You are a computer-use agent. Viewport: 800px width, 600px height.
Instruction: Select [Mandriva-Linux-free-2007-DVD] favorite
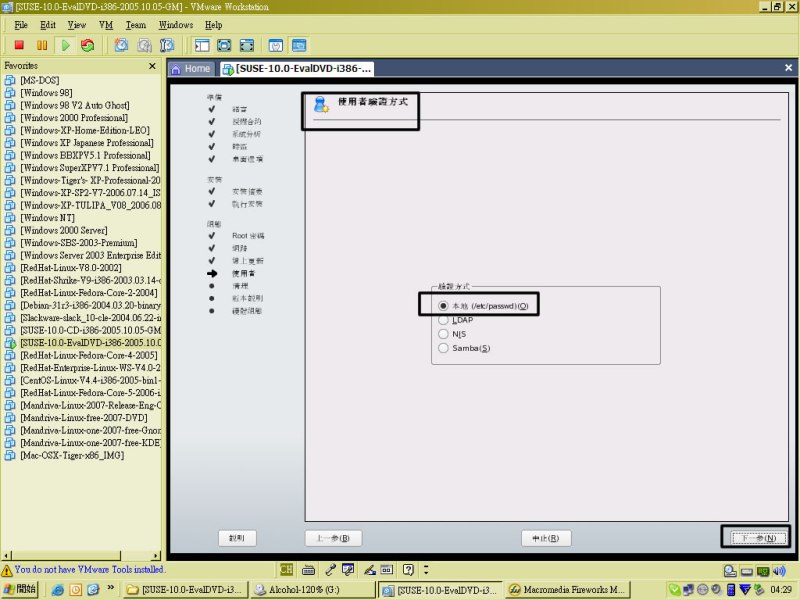(84, 417)
